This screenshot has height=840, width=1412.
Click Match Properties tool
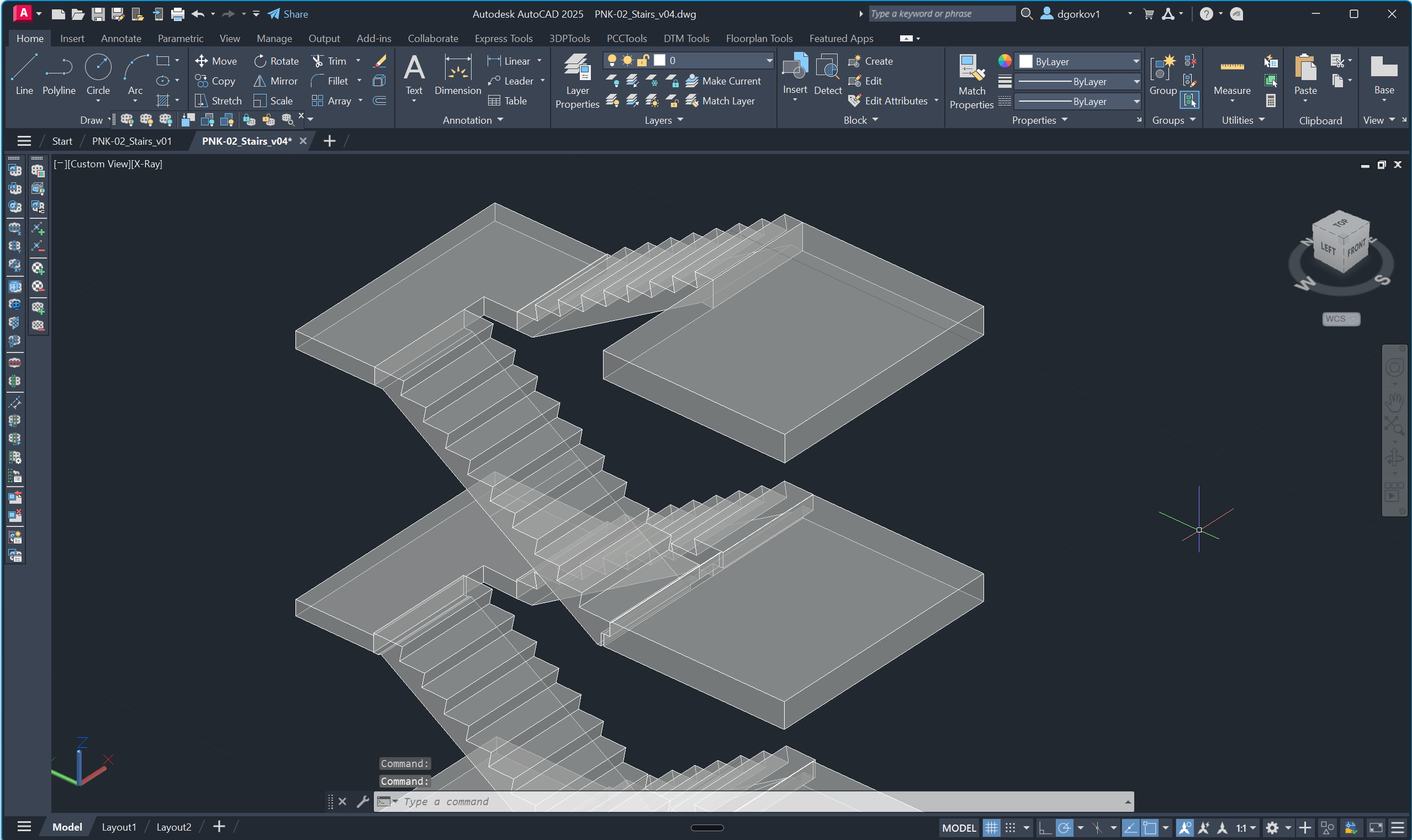[x=972, y=81]
